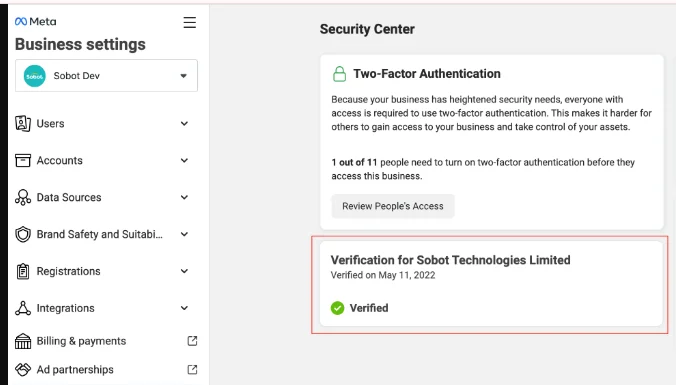Click the Brand Safety shield icon

23,235
